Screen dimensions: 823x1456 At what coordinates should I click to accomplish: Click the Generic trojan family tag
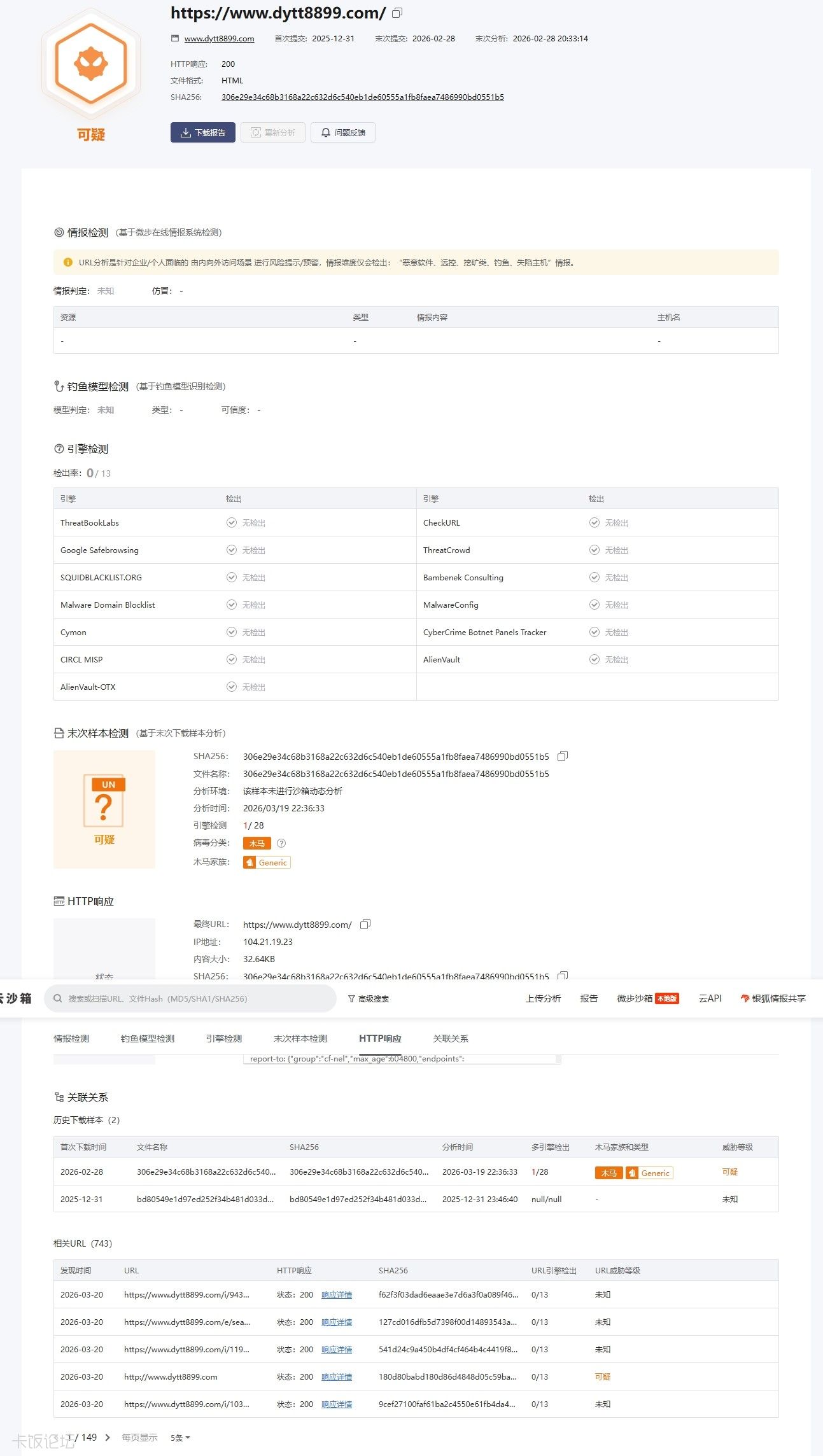(267, 862)
